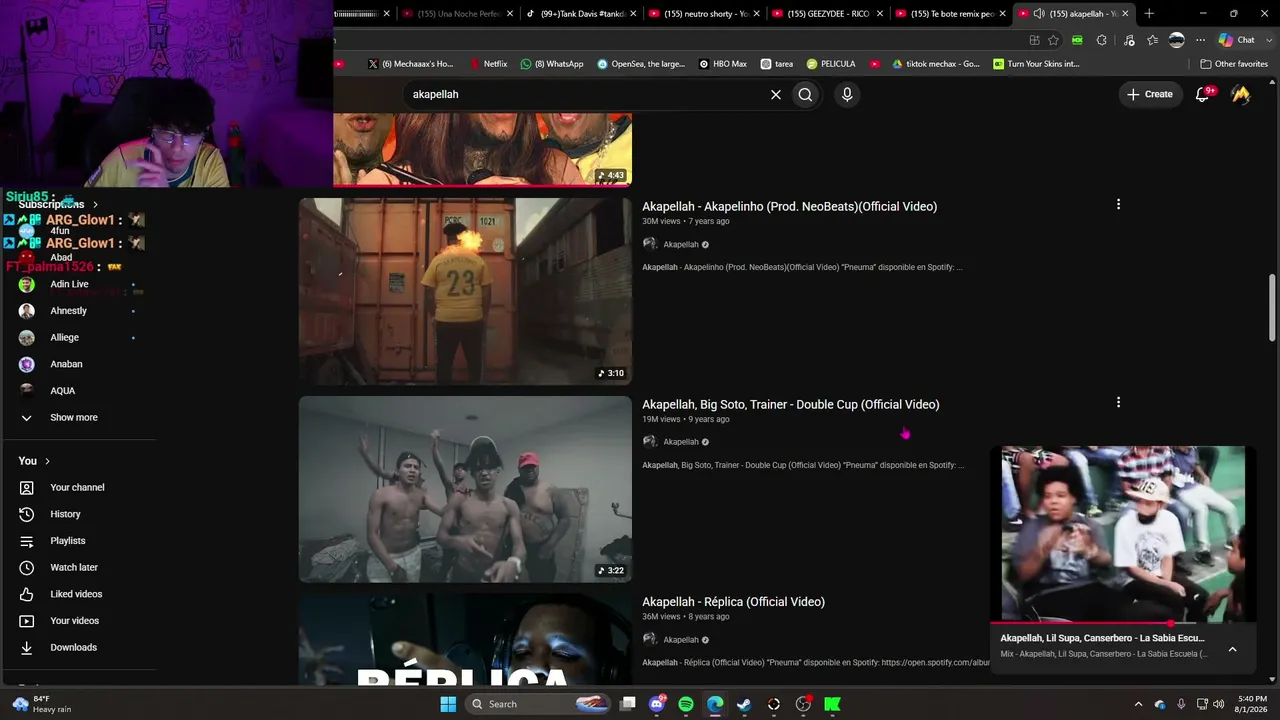Switch to the neutro shorty tab

[x=704, y=14]
